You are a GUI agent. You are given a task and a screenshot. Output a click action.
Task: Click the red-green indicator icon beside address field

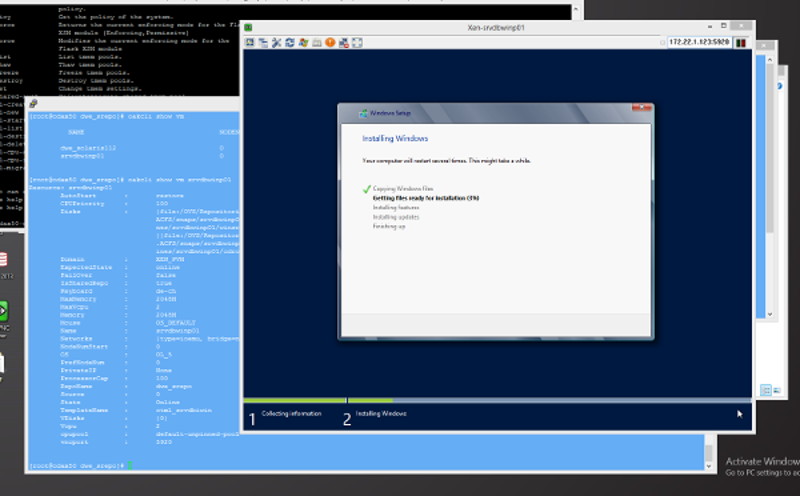(x=741, y=43)
